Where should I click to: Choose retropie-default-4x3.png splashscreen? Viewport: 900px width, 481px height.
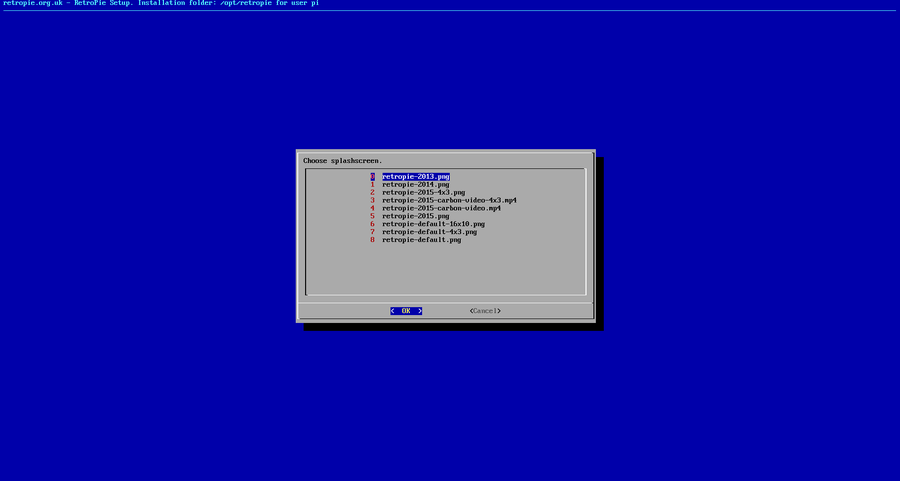[429, 232]
